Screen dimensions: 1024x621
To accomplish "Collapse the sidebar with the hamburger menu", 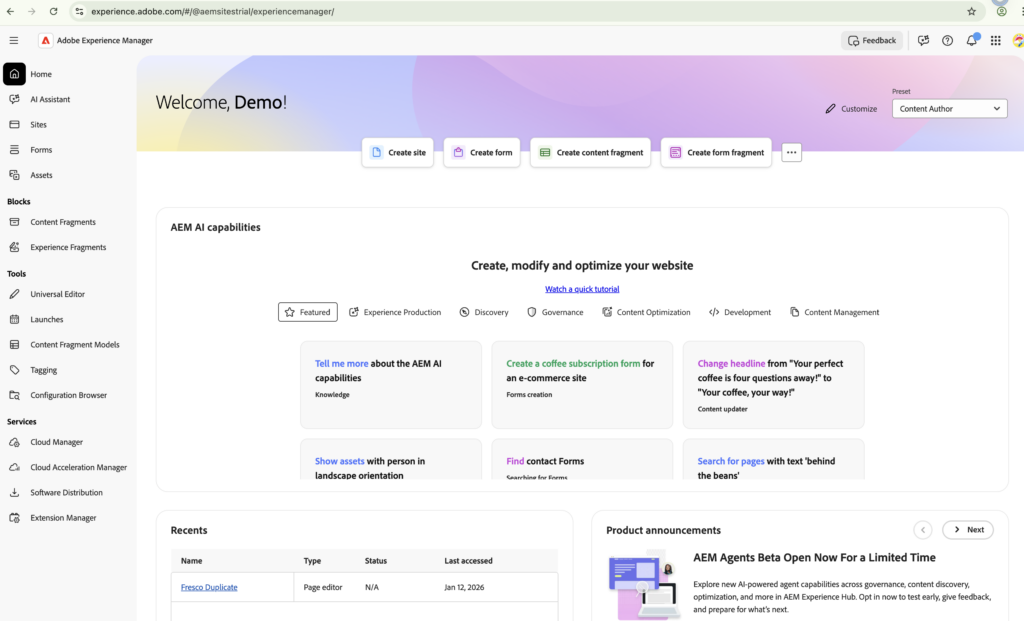I will point(13,40).
